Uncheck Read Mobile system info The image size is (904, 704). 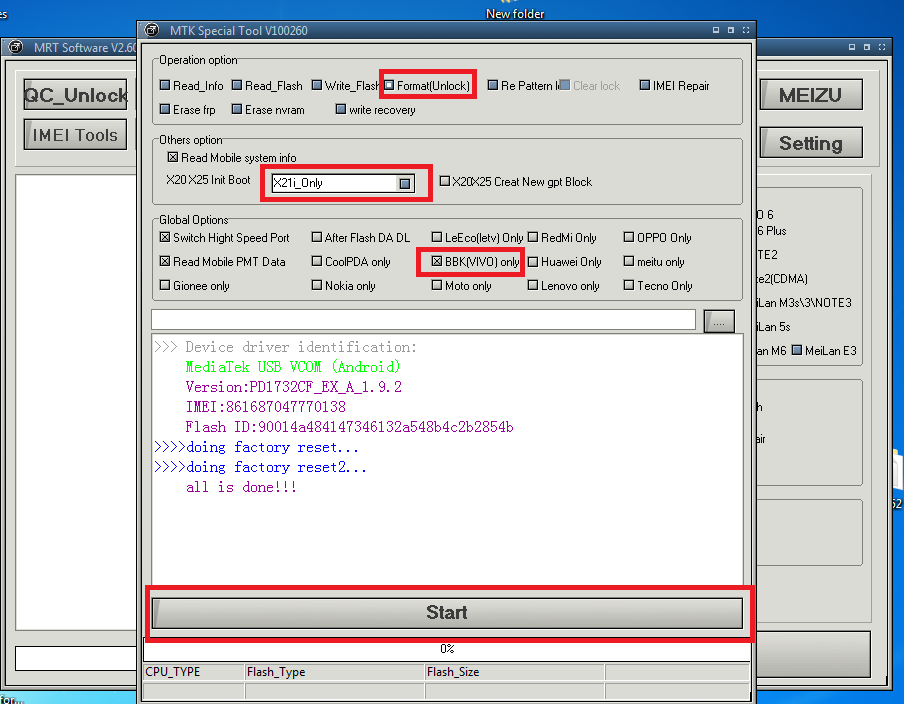point(173,157)
